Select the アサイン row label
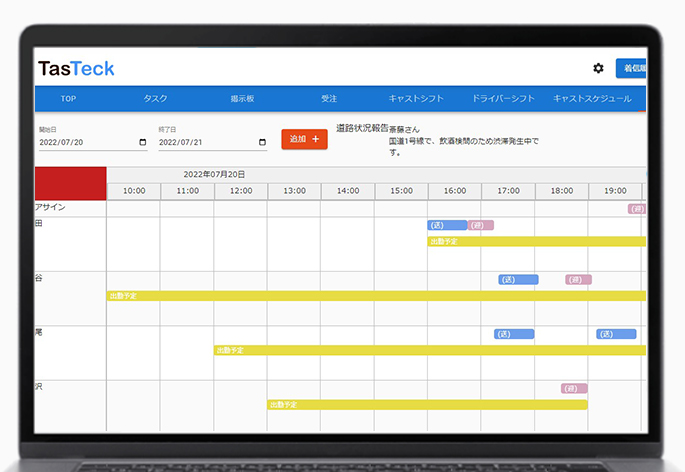Image resolution: width=685 pixels, height=472 pixels. pos(50,207)
